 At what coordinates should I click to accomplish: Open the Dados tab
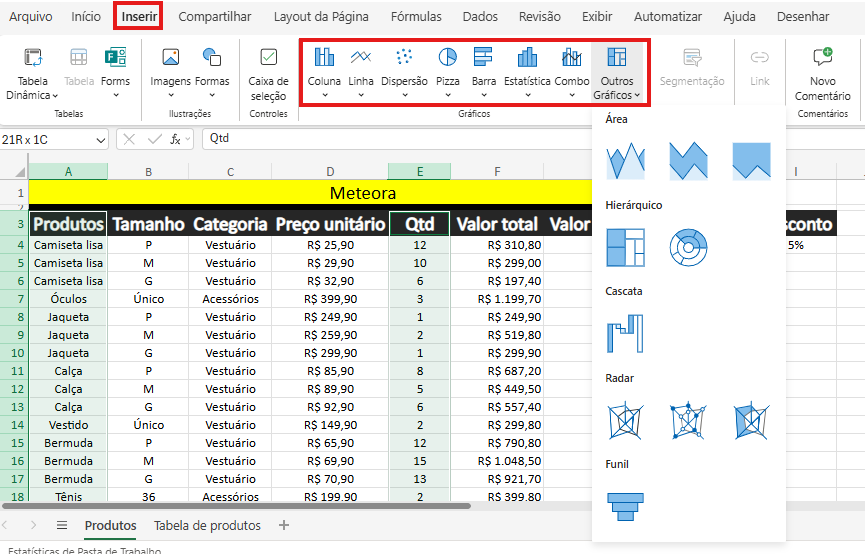pos(480,17)
